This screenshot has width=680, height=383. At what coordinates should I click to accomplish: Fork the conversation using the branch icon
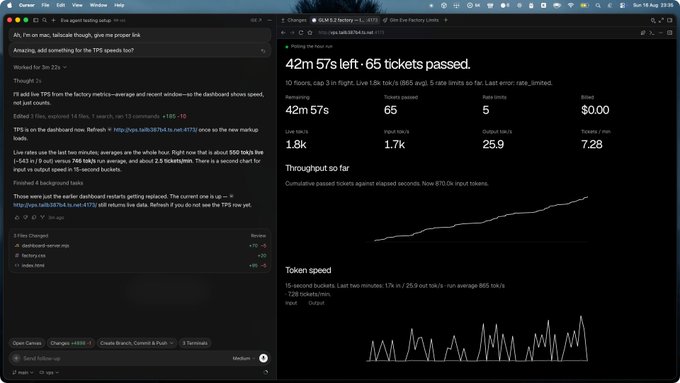(x=42, y=217)
